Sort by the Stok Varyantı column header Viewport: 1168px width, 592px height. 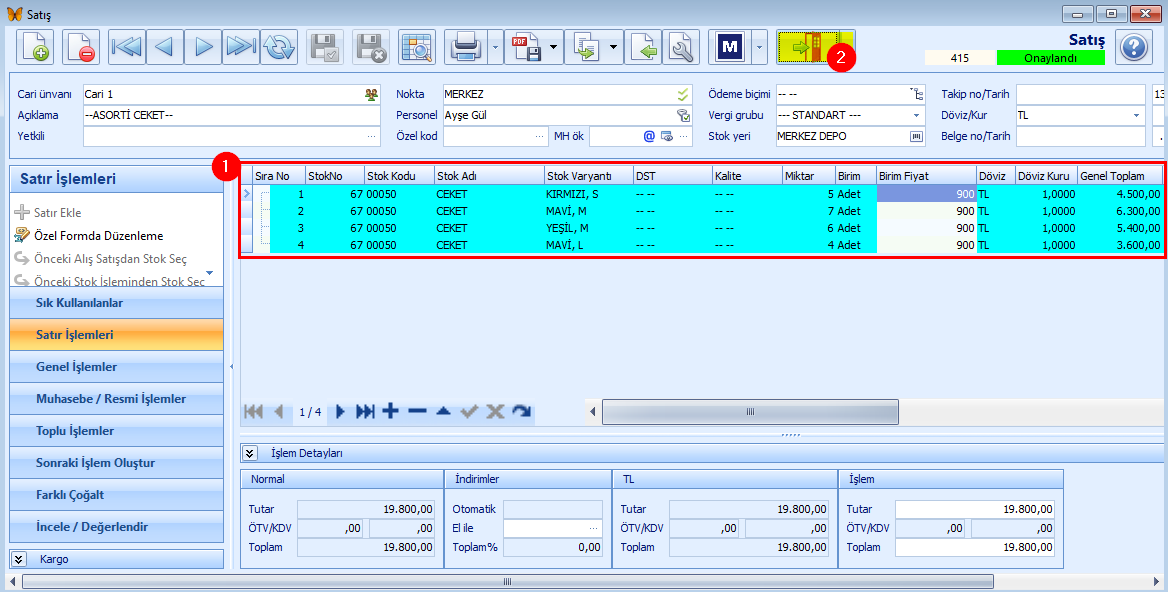pyautogui.click(x=588, y=176)
